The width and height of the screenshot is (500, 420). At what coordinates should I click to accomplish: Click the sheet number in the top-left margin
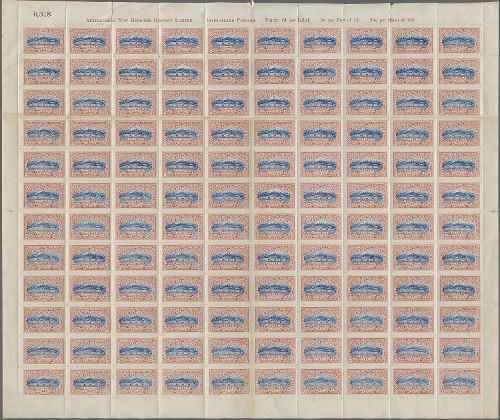pyautogui.click(x=41, y=15)
